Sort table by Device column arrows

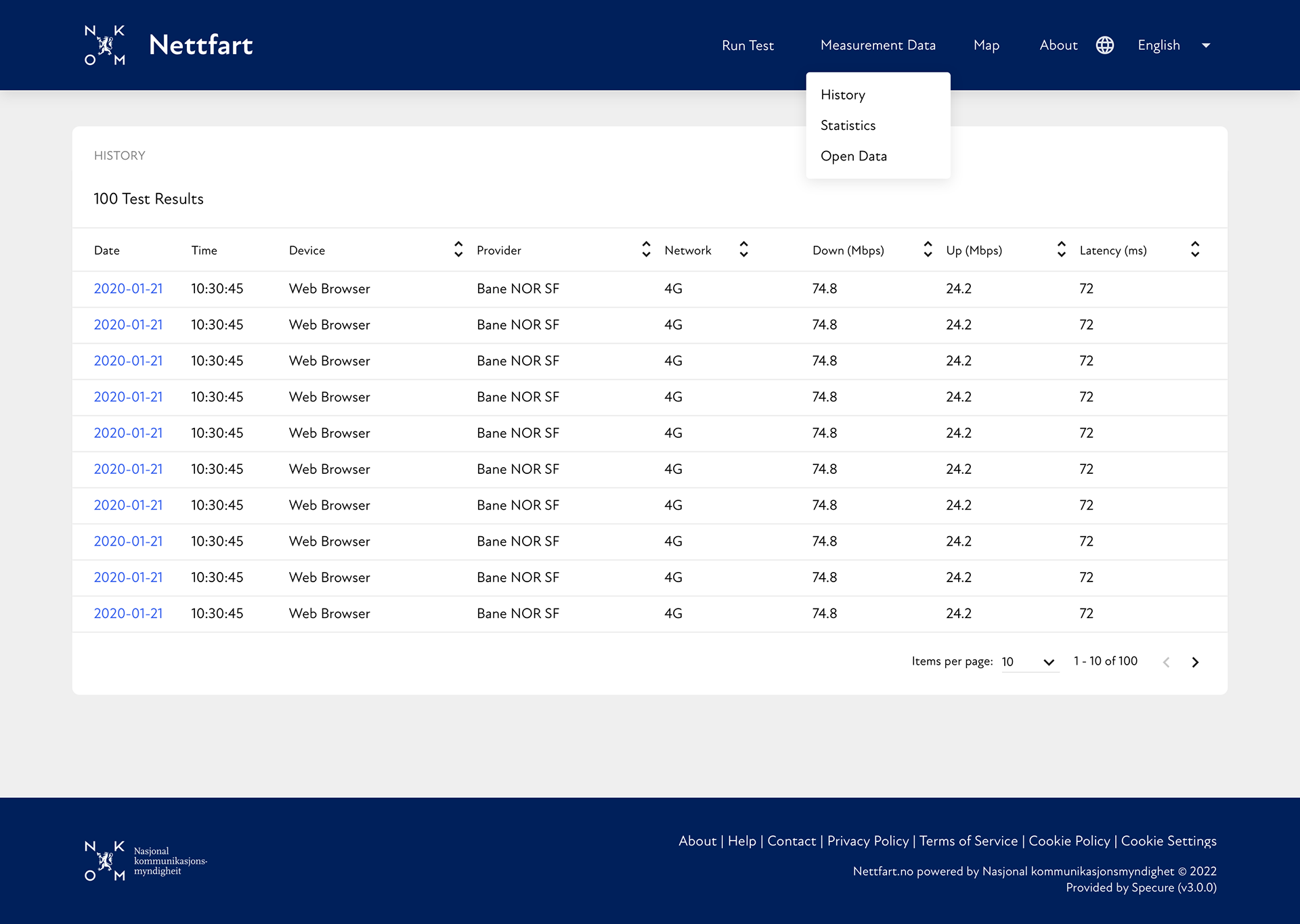(458, 249)
